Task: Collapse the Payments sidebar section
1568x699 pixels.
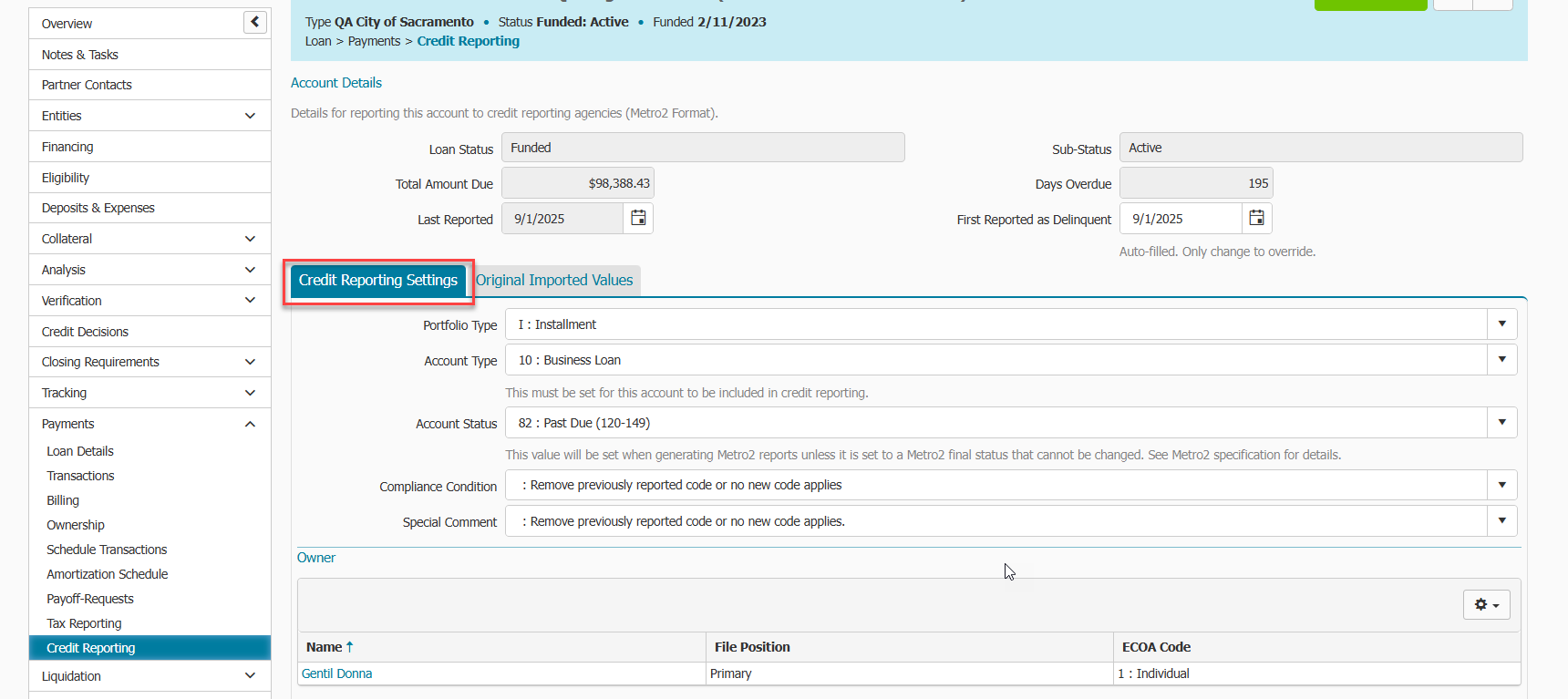Action: tap(250, 424)
